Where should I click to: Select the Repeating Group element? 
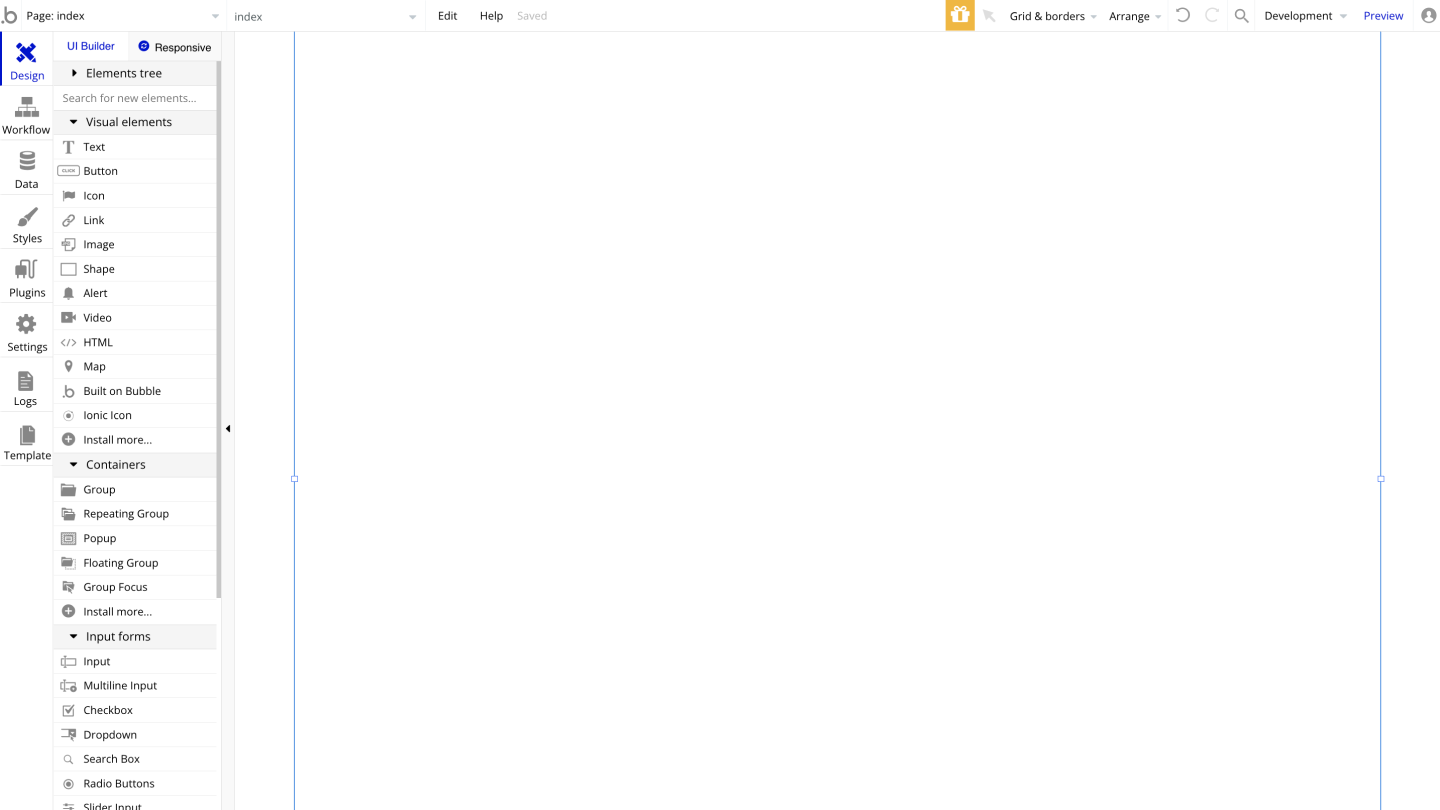coord(126,514)
